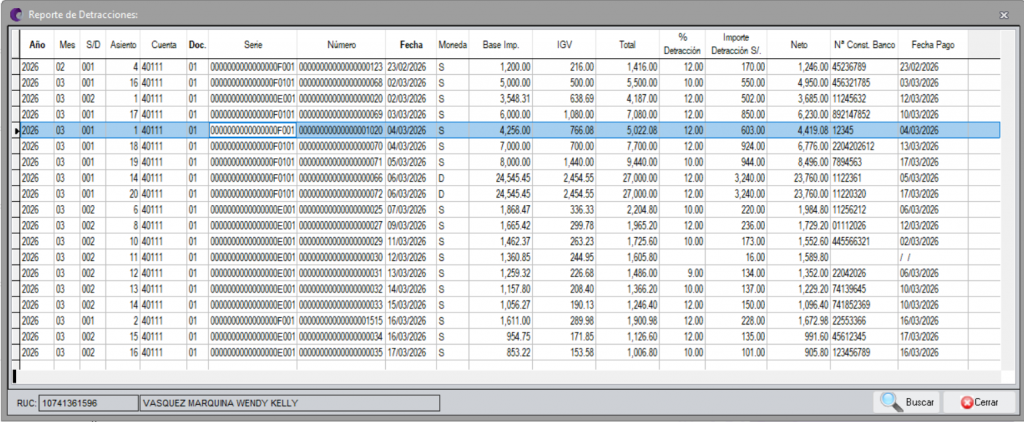Click the Asiento column header
This screenshot has height=422, width=1024.
(123, 45)
